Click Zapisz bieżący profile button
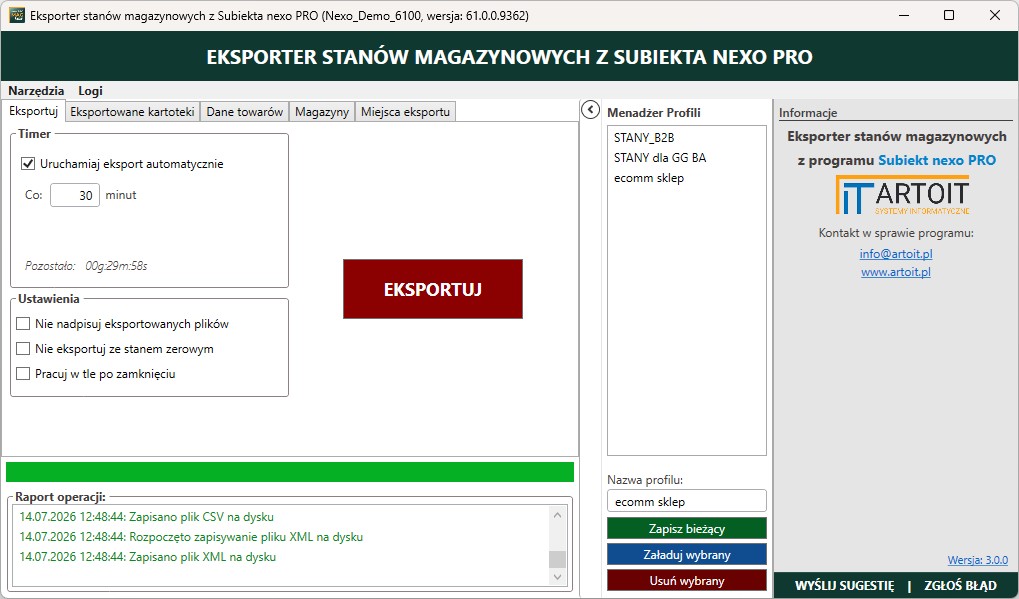This screenshot has width=1019, height=599. coord(687,528)
